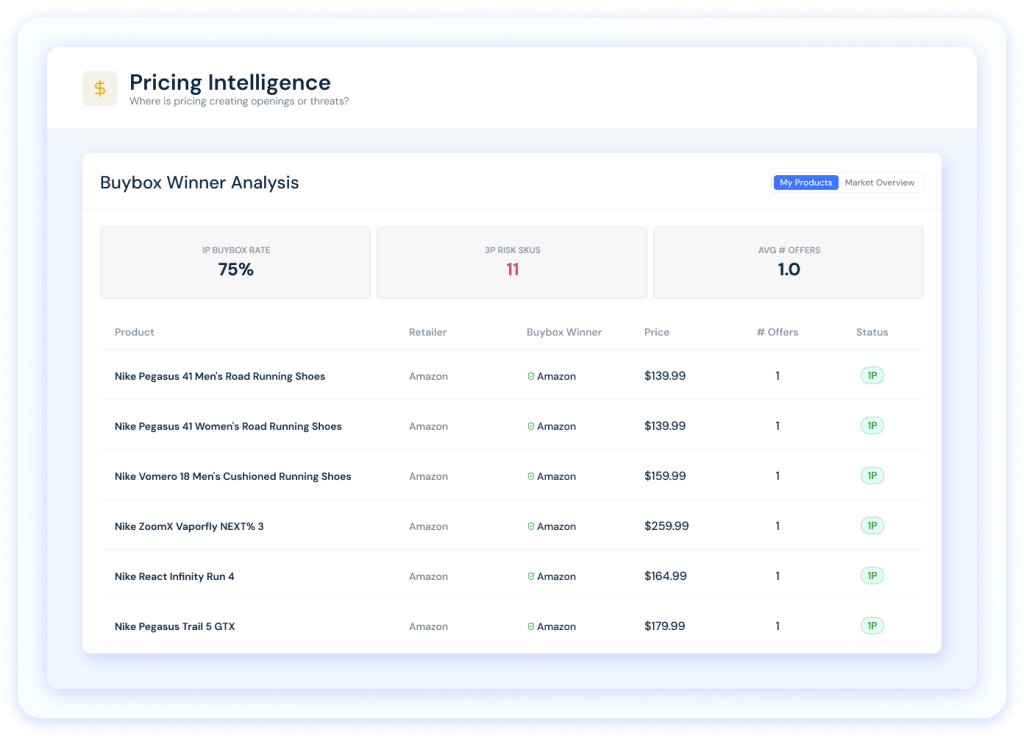
Task: Click 1P status badge for Pegasus Trail 5 GTX
Action: (x=872, y=626)
